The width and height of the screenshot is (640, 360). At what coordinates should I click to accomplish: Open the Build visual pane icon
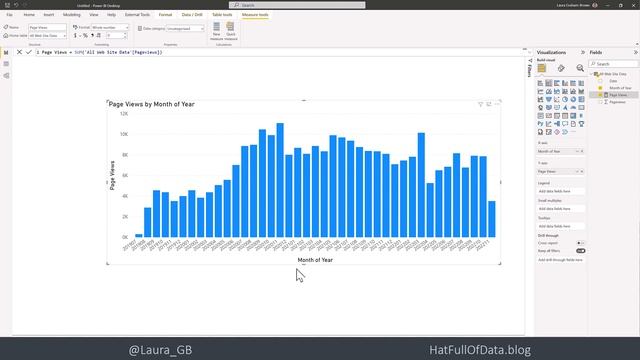[x=542, y=68]
